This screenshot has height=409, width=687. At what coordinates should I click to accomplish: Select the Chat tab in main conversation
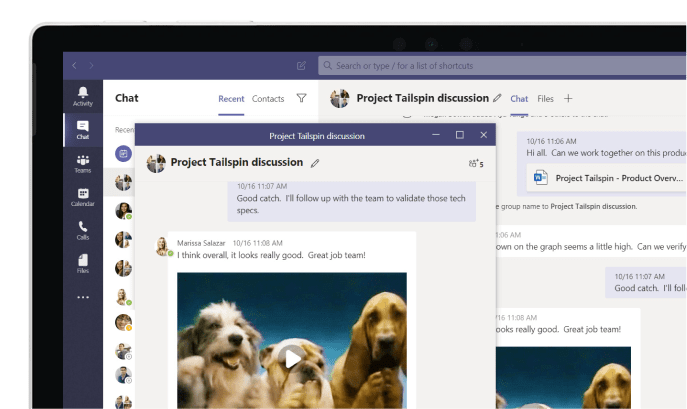[x=519, y=99]
